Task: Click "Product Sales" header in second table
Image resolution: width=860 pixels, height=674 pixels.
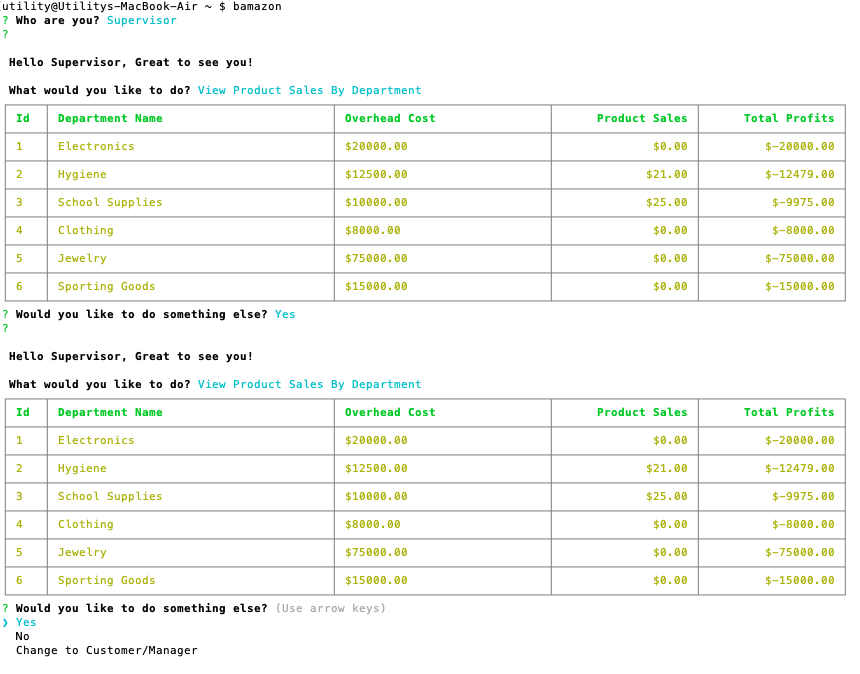Action: (x=642, y=412)
